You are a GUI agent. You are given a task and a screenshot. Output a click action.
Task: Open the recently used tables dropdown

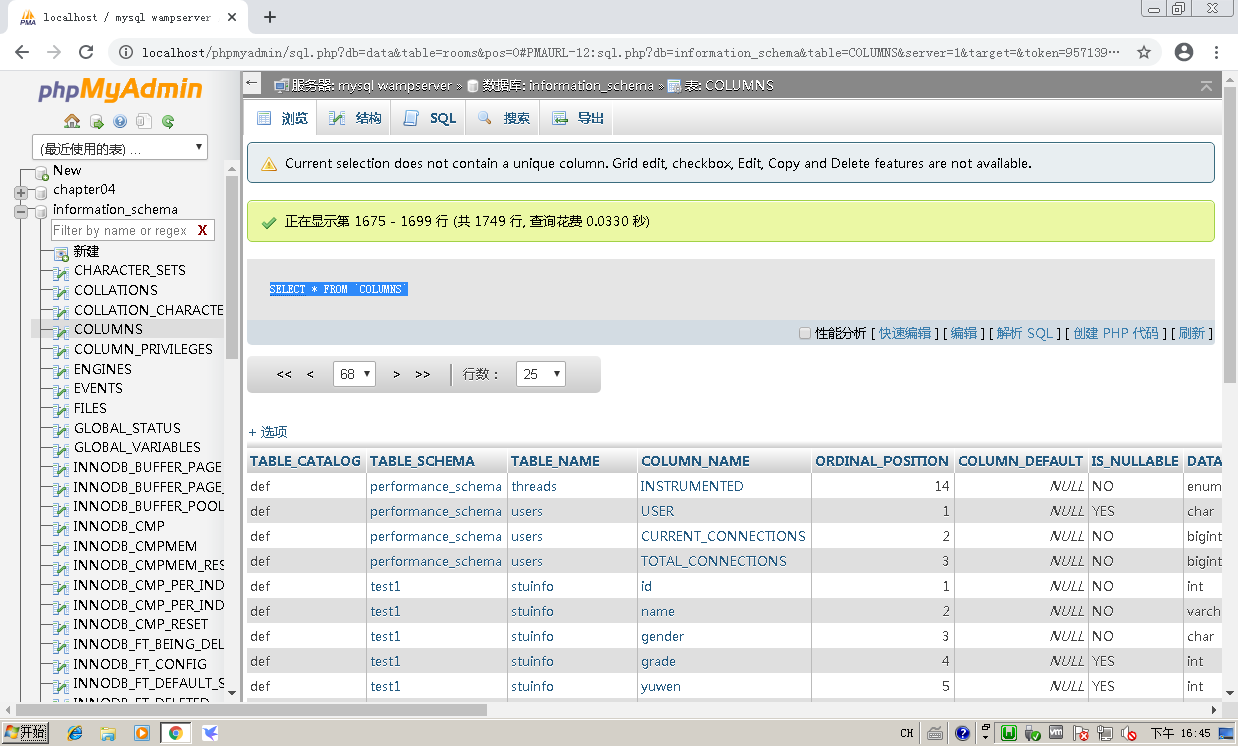120,148
